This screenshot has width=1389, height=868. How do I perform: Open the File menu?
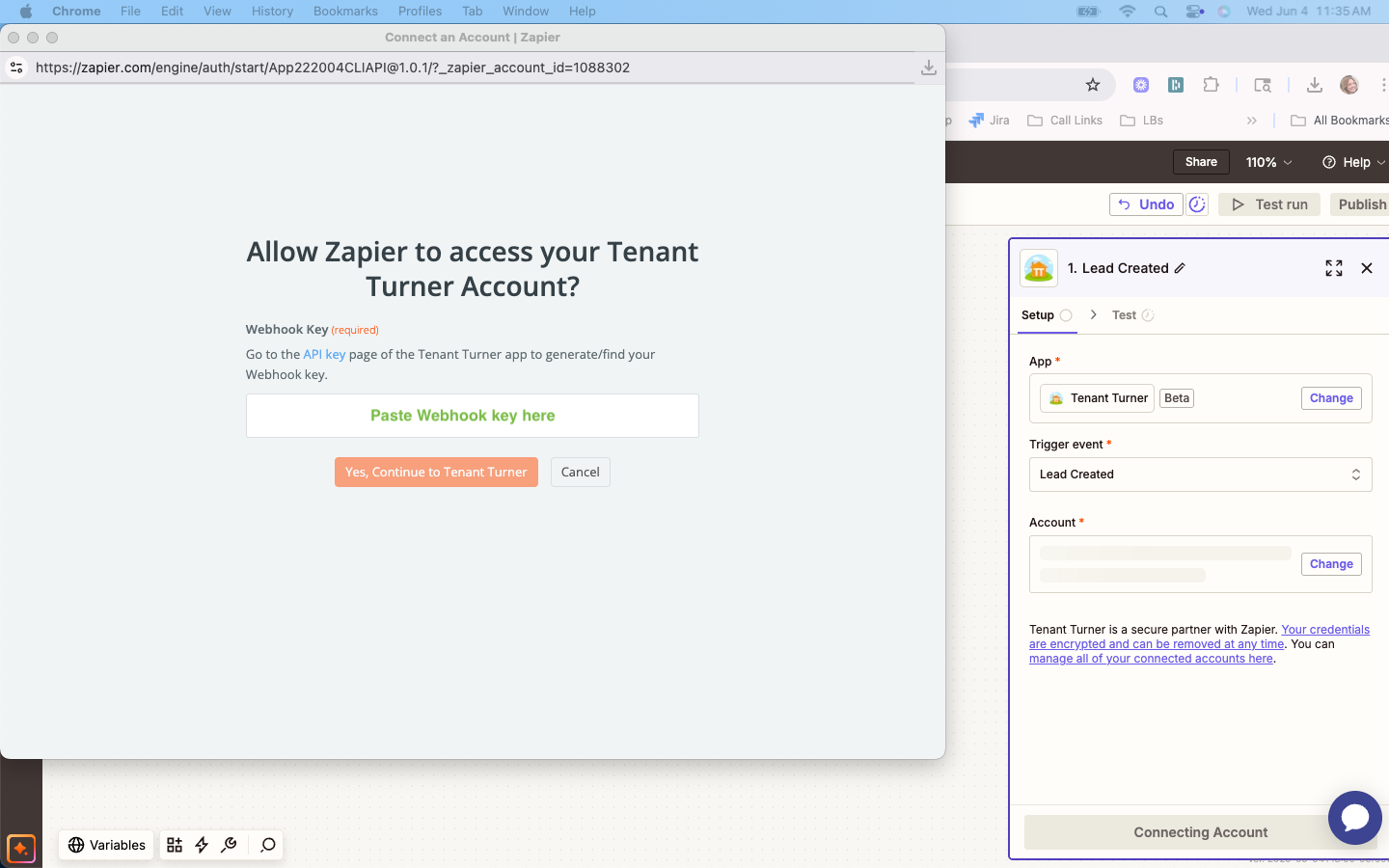pos(130,12)
